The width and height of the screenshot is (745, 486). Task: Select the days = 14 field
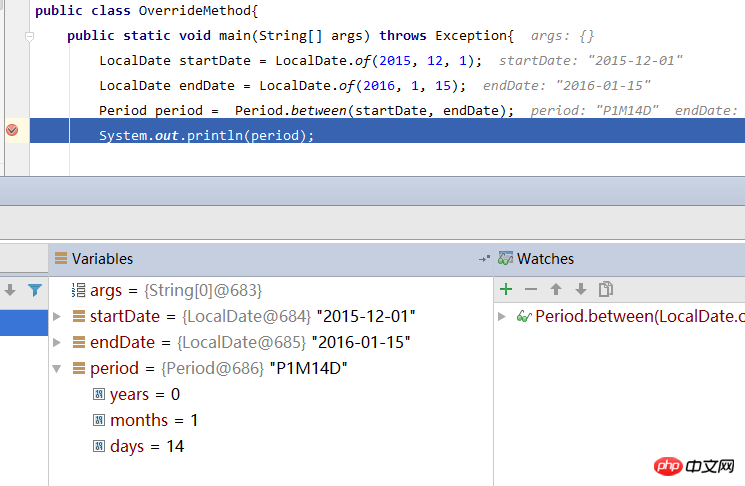(147, 447)
